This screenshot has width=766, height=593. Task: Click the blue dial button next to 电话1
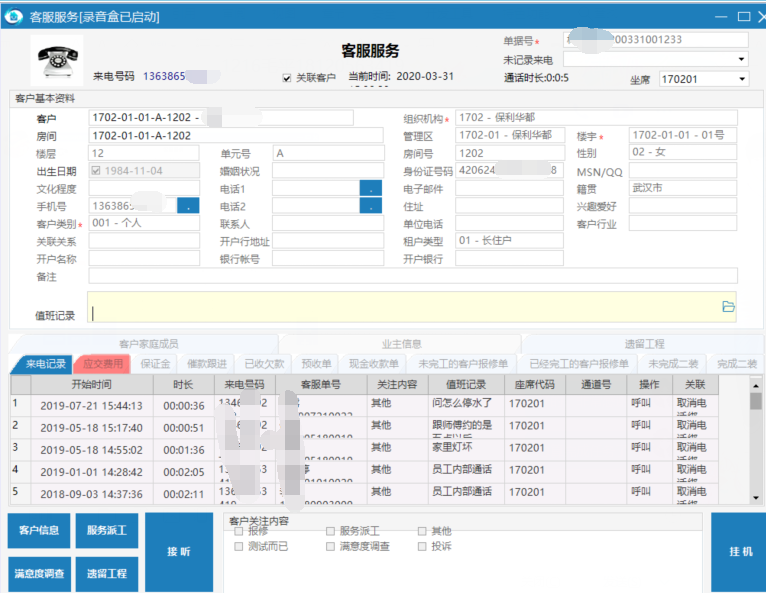pyautogui.click(x=371, y=188)
